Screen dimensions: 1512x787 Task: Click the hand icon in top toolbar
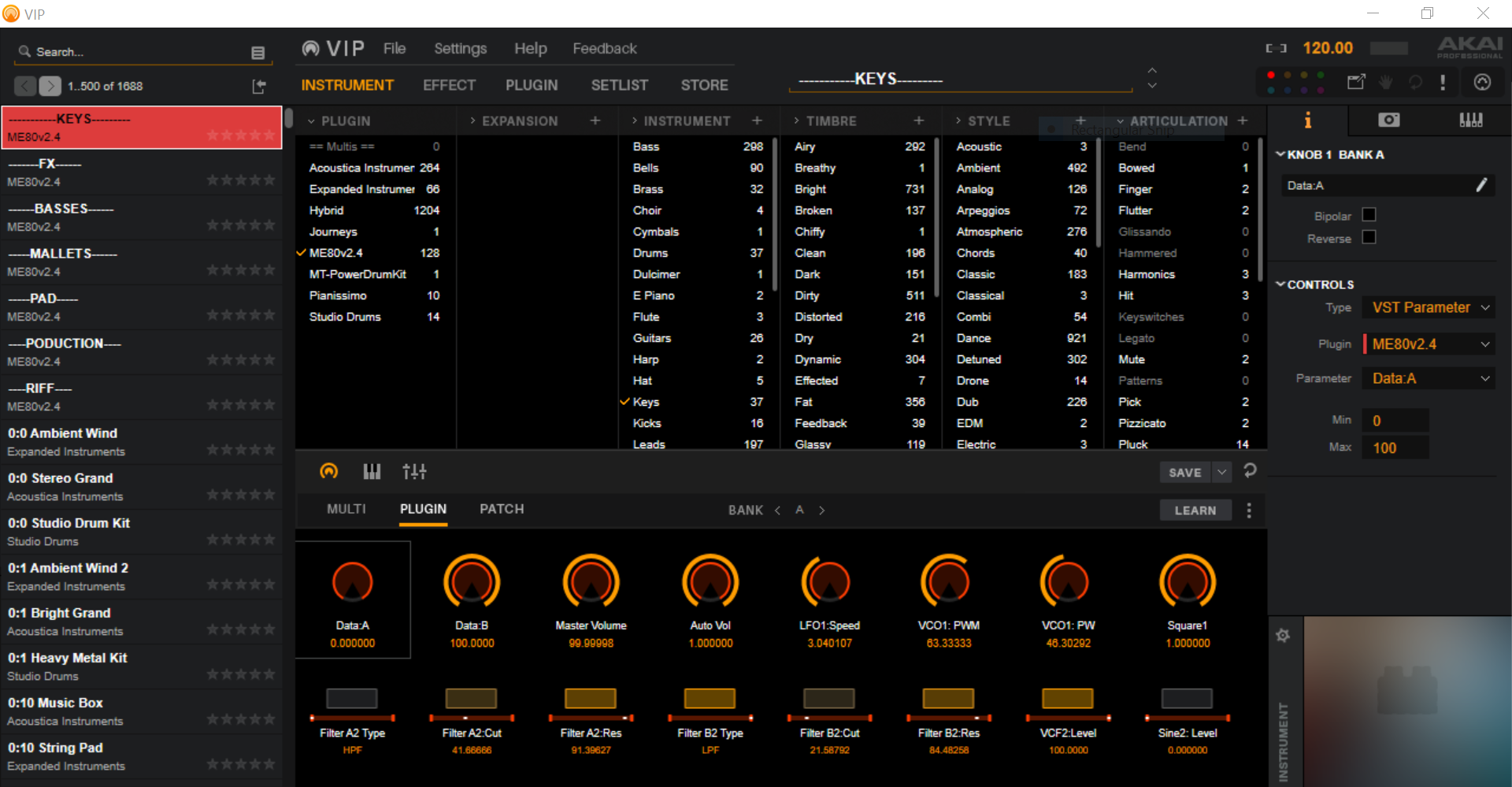tap(1386, 82)
